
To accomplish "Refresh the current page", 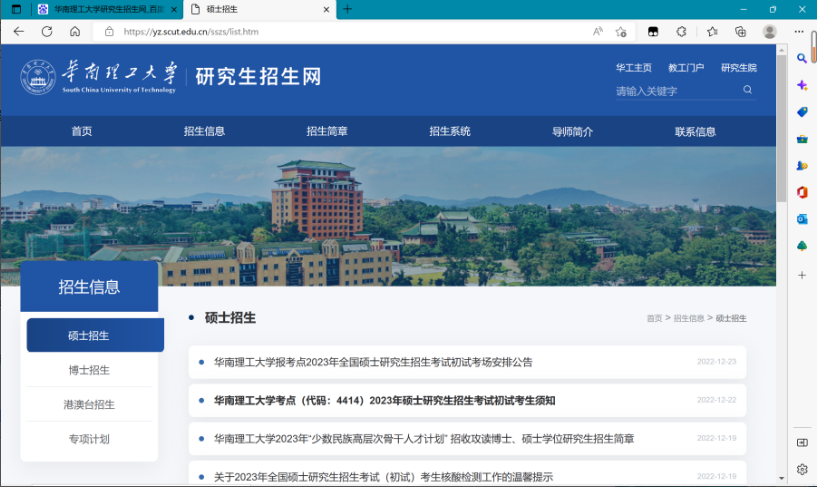I will (46, 31).
